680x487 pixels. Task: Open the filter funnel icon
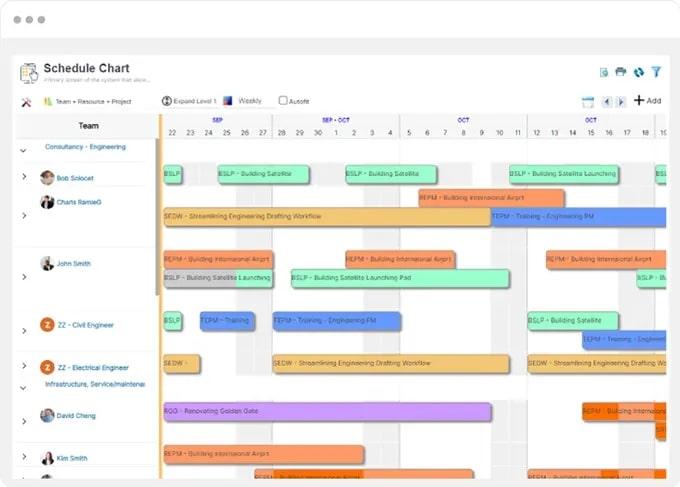point(657,72)
